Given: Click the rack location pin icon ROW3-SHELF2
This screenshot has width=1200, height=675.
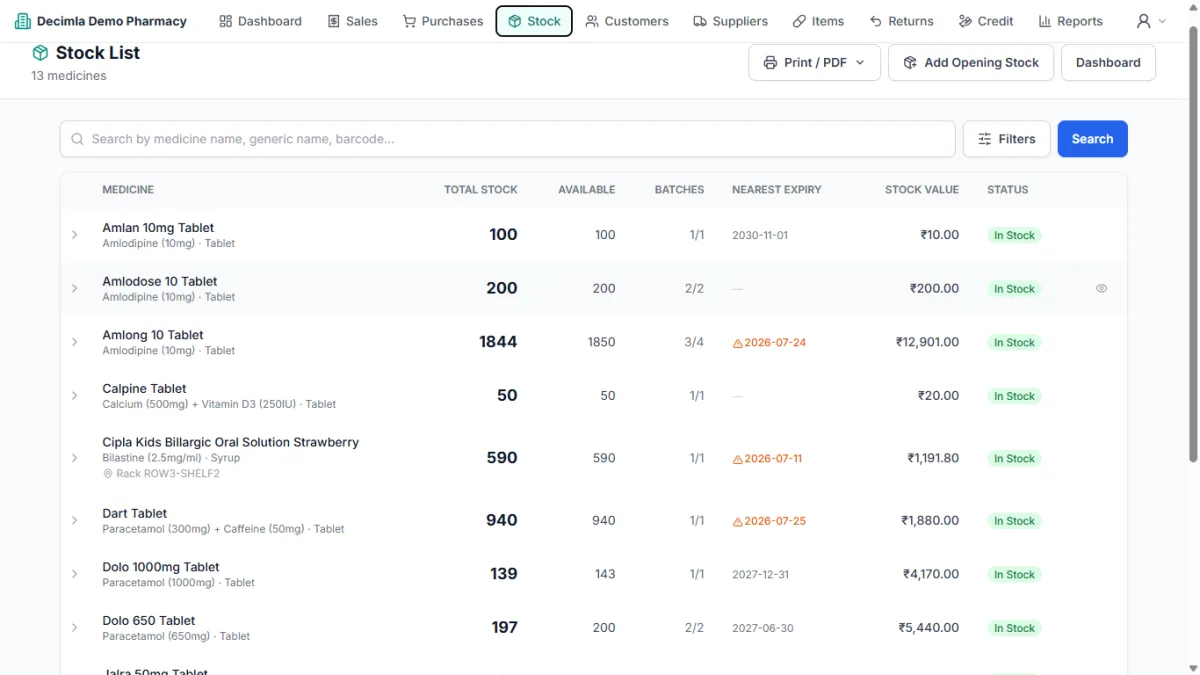Looking at the screenshot, I should pos(108,474).
